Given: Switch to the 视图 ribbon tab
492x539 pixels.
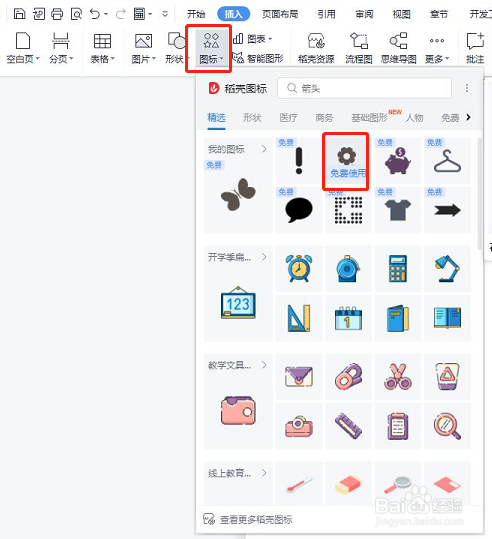Looking at the screenshot, I should (x=402, y=14).
